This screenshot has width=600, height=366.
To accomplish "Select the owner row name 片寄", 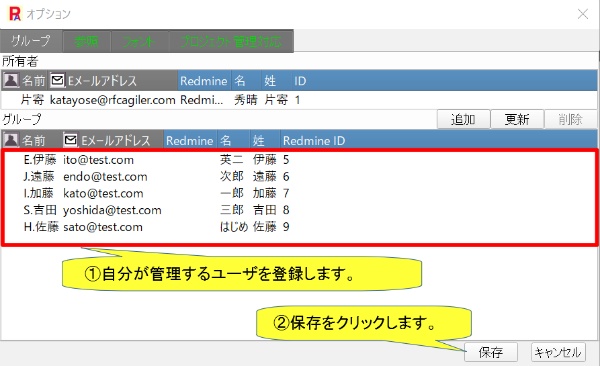I will coord(32,100).
